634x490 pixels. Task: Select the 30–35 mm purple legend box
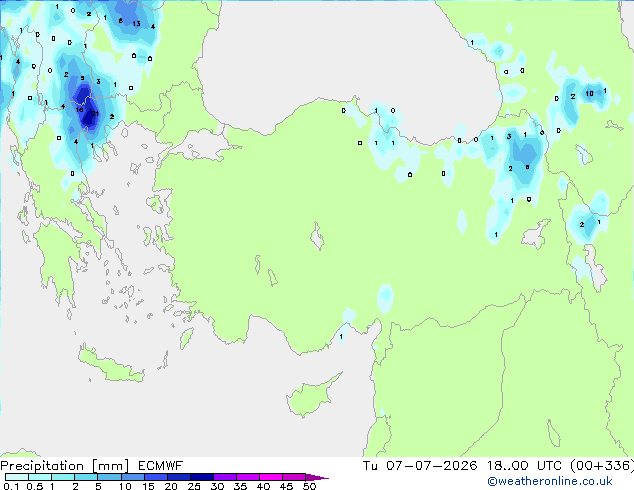click(224, 477)
